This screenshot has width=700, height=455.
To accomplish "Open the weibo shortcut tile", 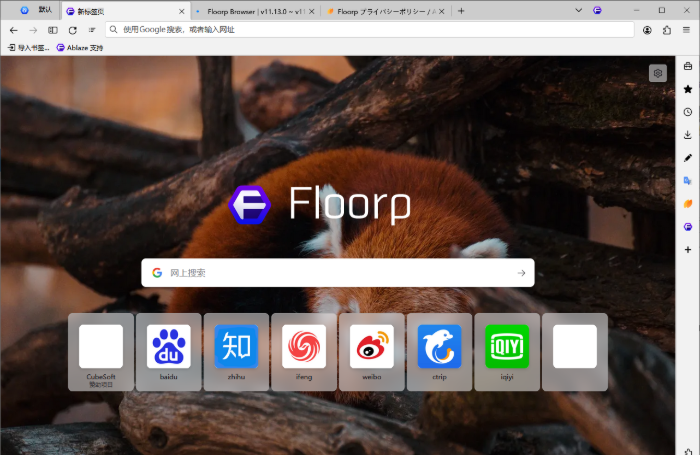I will (x=372, y=352).
